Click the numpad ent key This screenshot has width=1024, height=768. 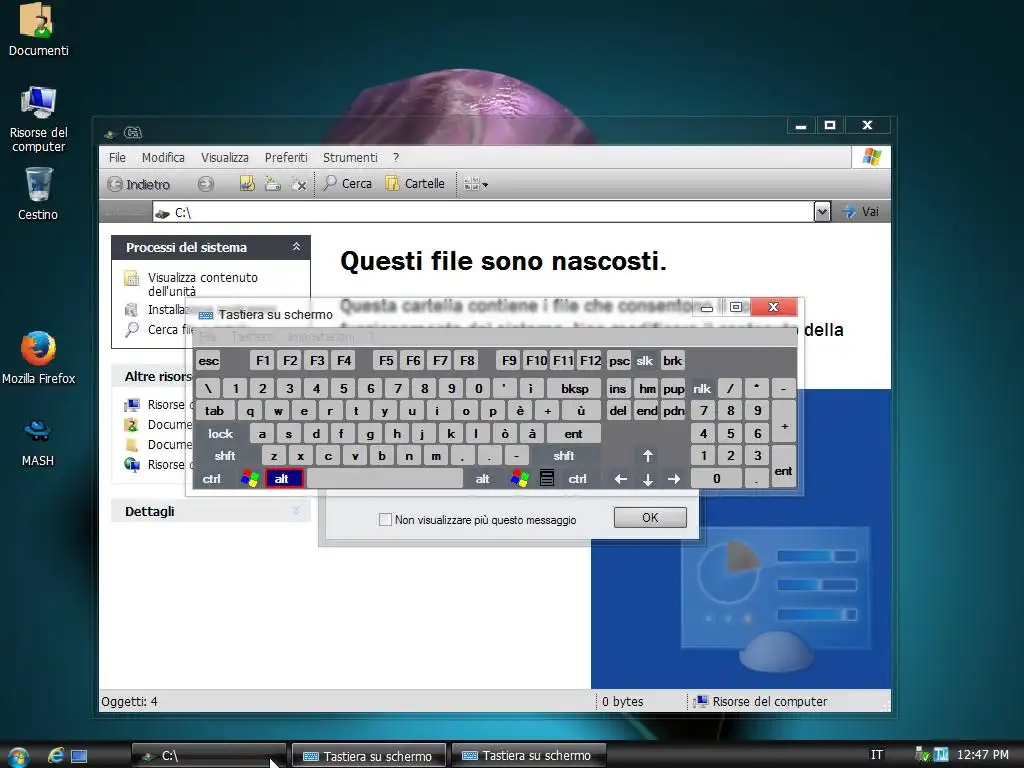784,468
